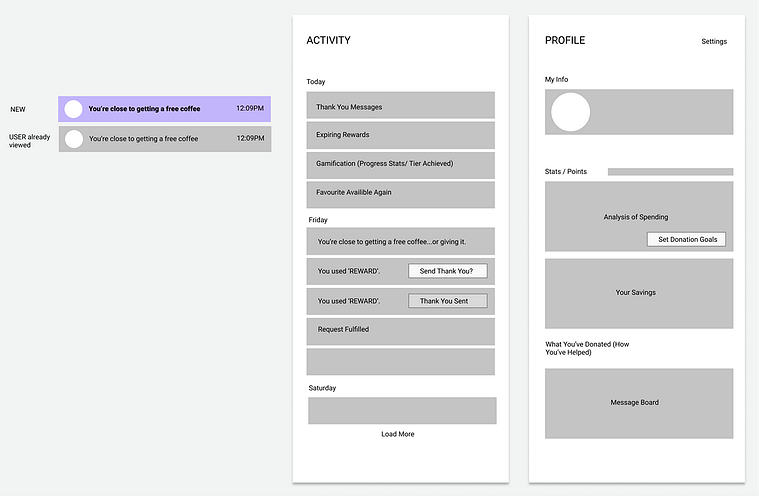Open Favourite Availible Again notification row
The height and width of the screenshot is (496, 759).
pos(400,195)
